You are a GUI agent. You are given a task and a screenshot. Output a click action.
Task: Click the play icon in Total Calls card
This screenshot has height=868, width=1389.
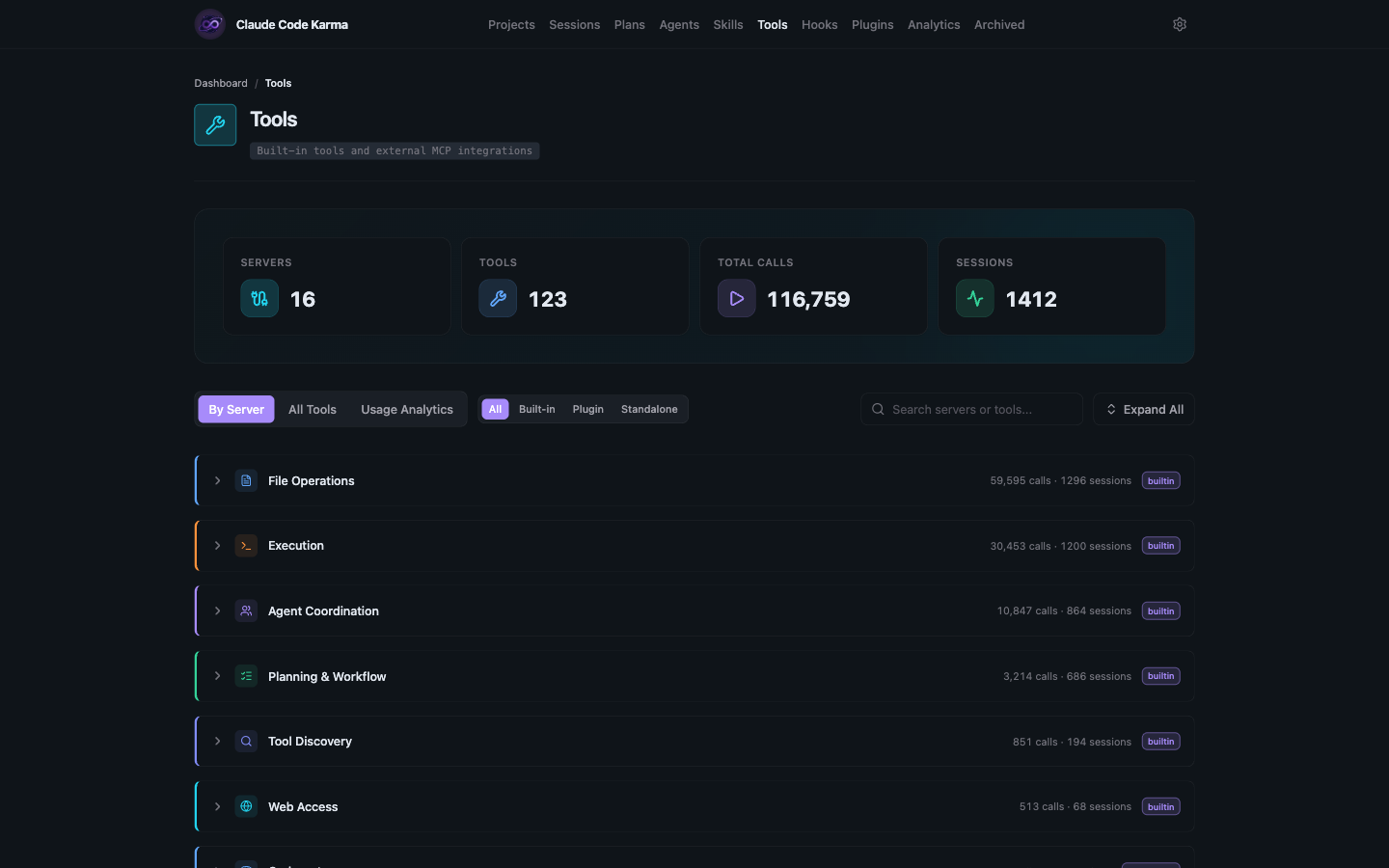736,299
